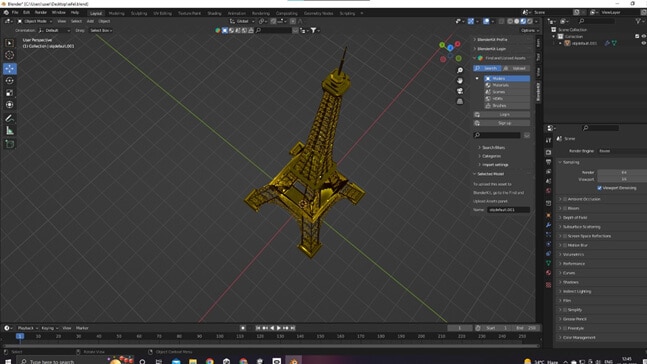Select the Transform tool
The width and height of the screenshot is (647, 364).
[9, 105]
